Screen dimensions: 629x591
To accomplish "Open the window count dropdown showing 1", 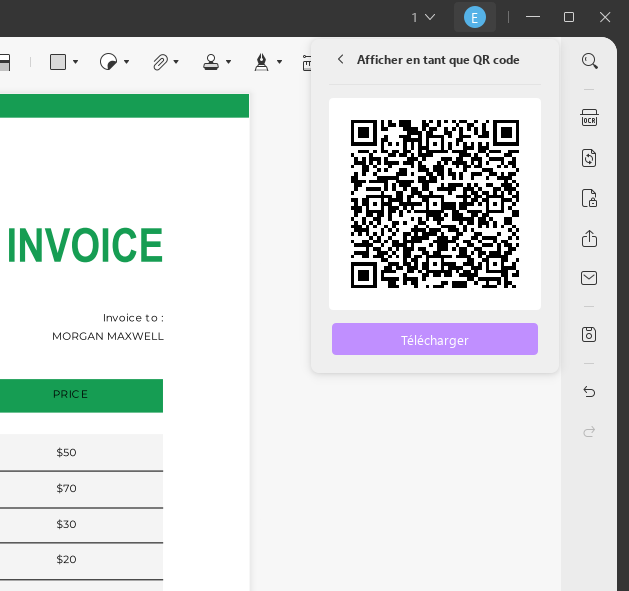I will point(423,17).
